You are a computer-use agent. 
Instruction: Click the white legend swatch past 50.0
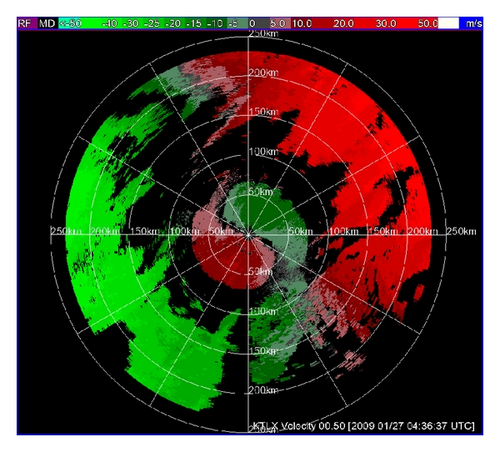449,24
